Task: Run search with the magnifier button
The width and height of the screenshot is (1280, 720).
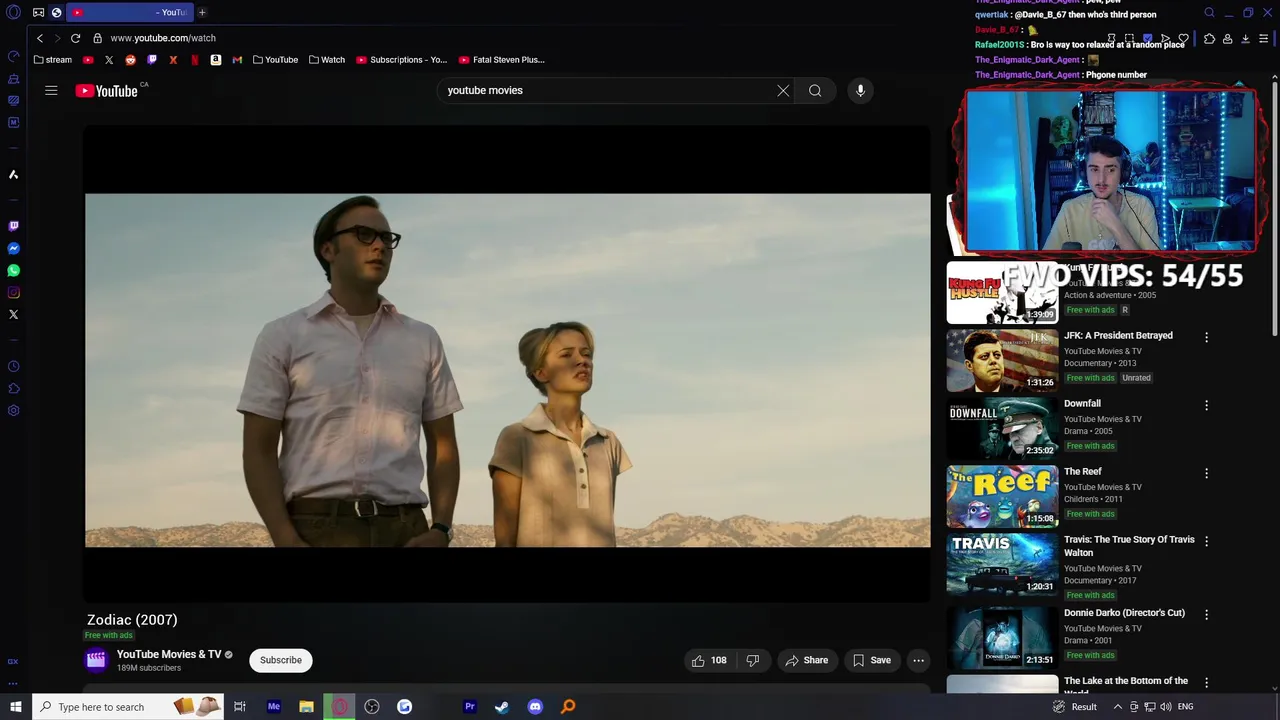Action: [x=815, y=91]
